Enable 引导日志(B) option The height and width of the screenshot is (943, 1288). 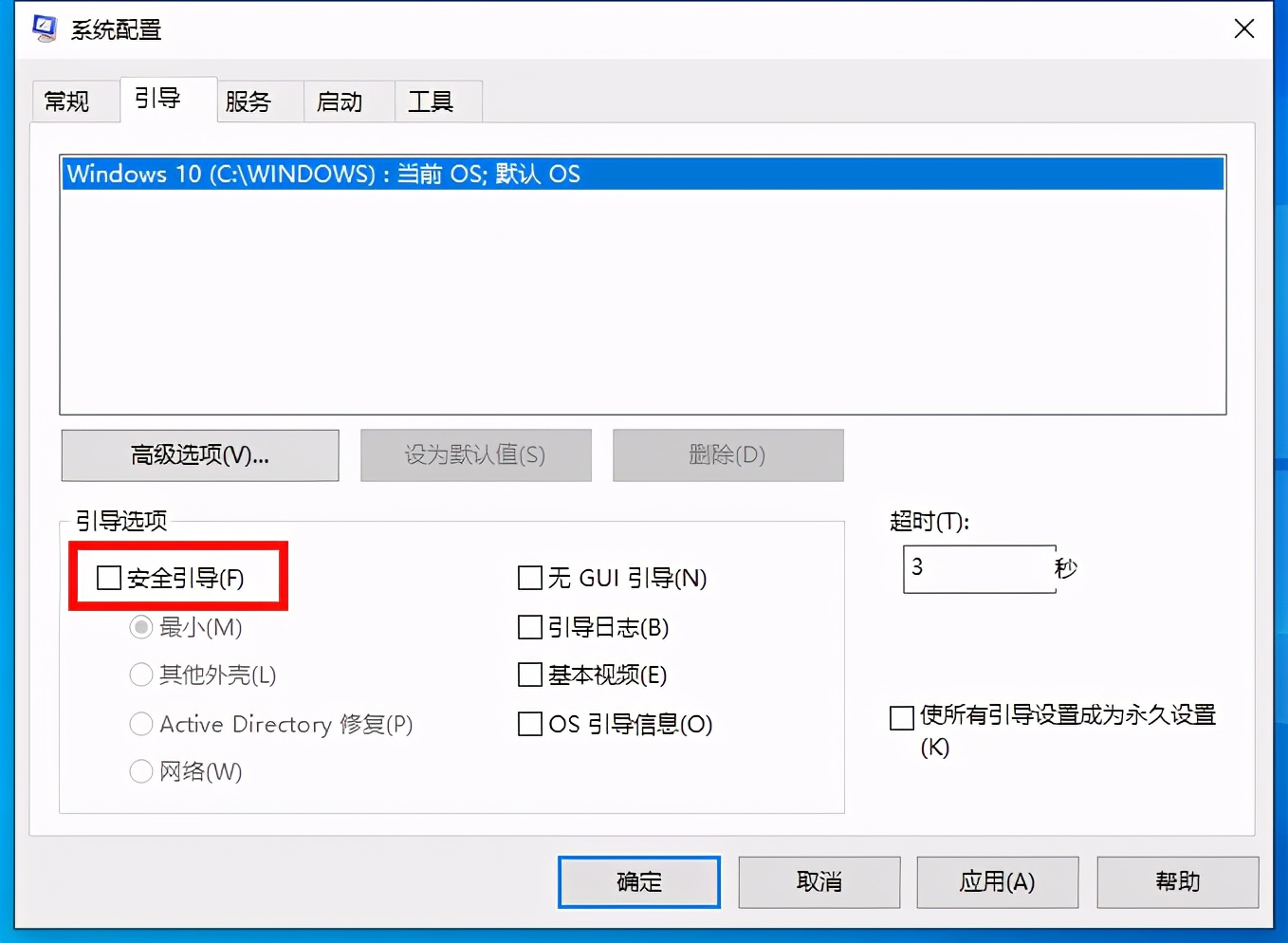(x=529, y=626)
